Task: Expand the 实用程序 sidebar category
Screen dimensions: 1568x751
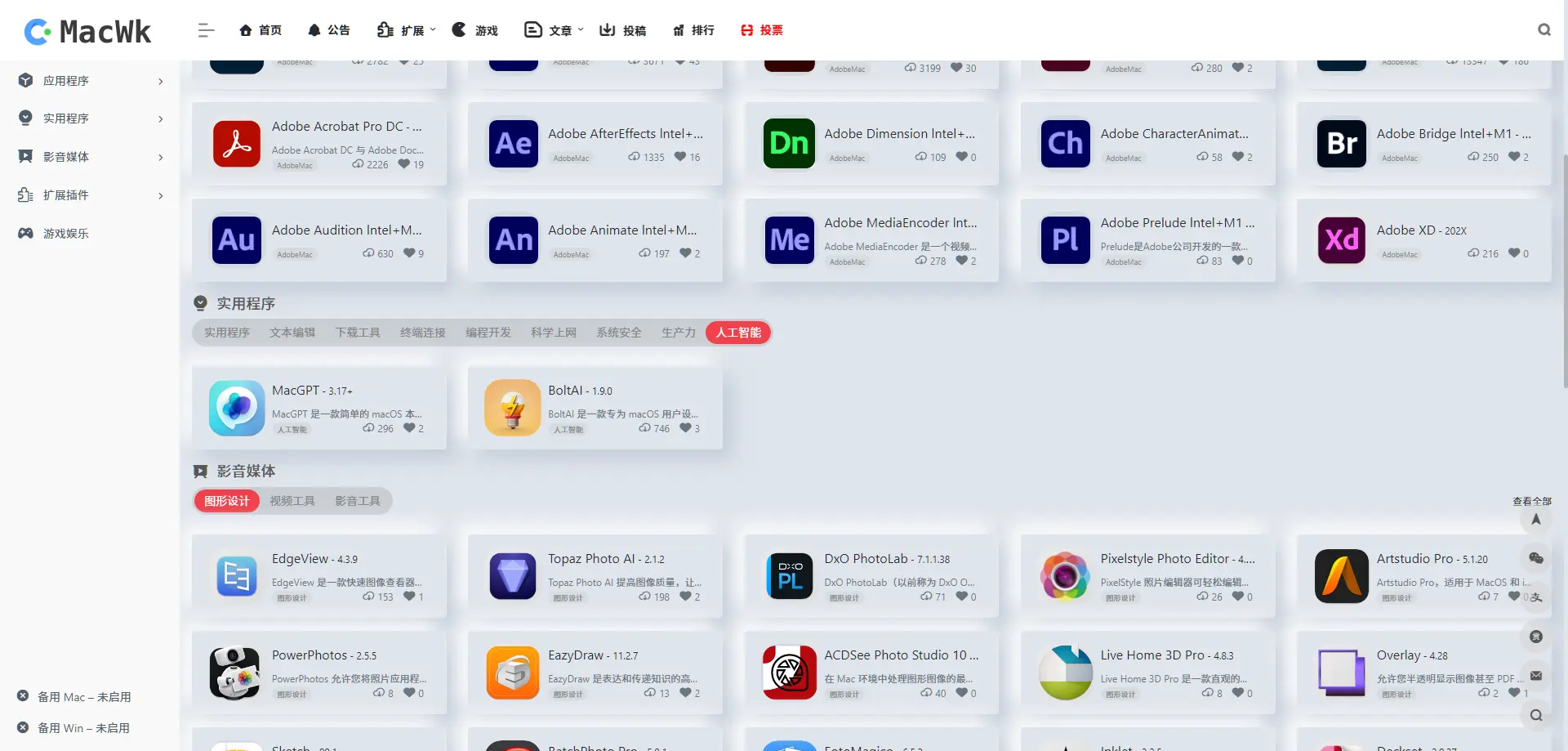Action: [x=90, y=118]
